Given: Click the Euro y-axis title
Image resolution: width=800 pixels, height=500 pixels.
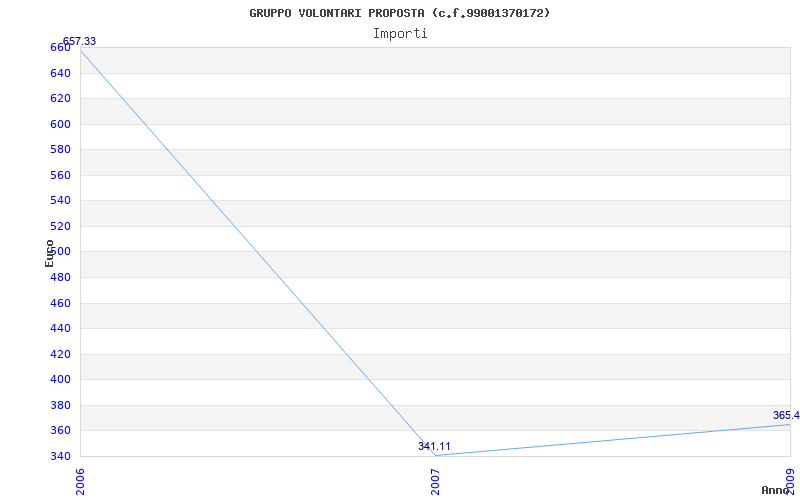Looking at the screenshot, I should (x=49, y=253).
